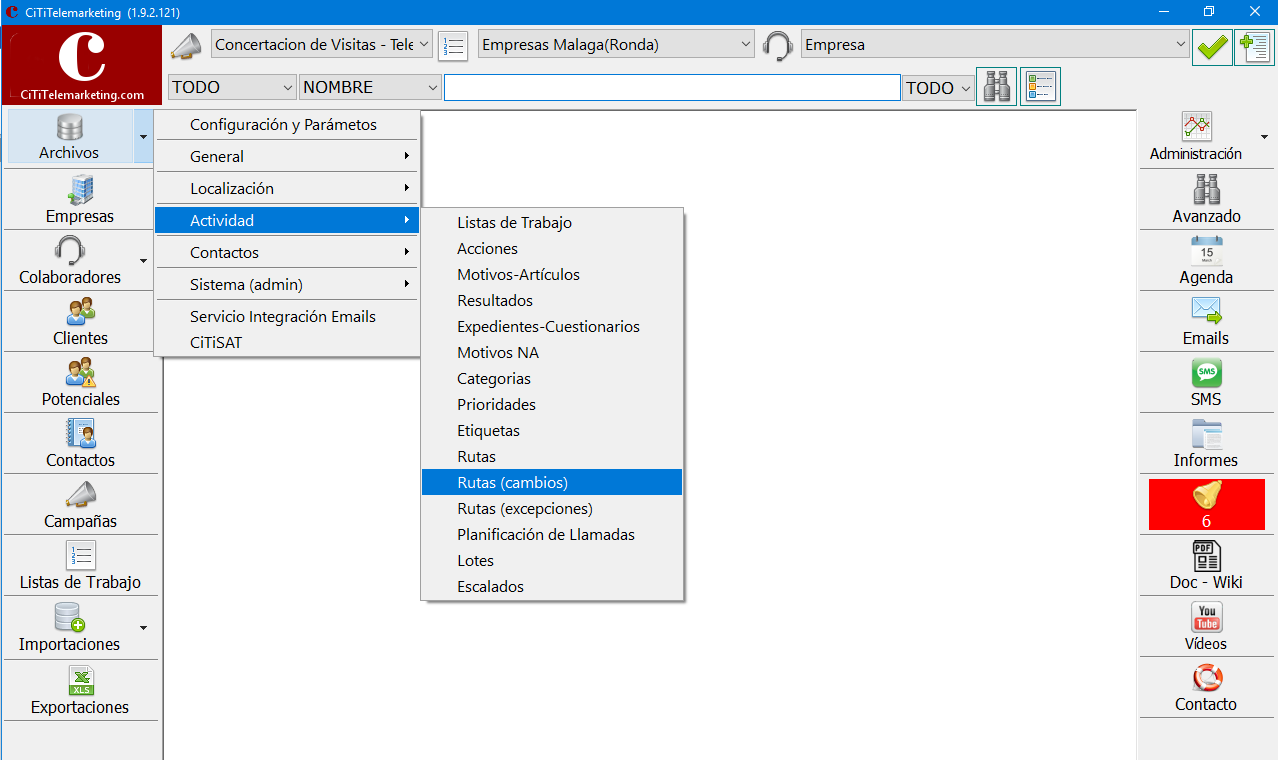This screenshot has width=1278, height=760.
Task: Open the Empresas Malaga(Ronda) list dropdown
Action: [616, 45]
